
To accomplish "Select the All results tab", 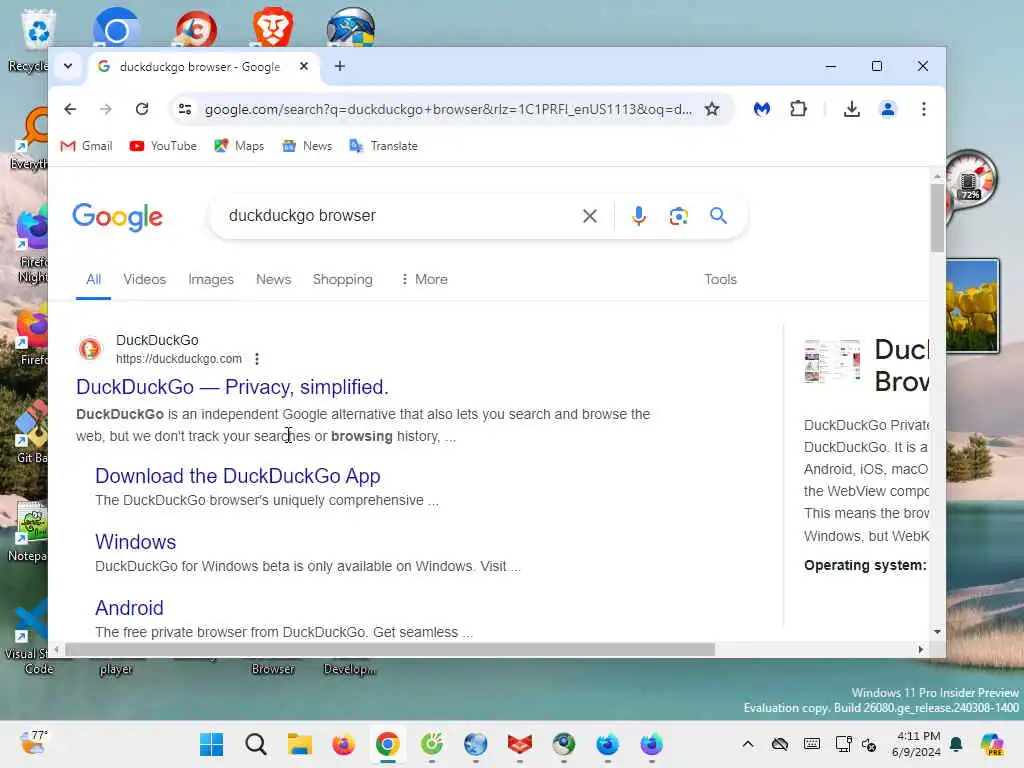I will [x=93, y=280].
